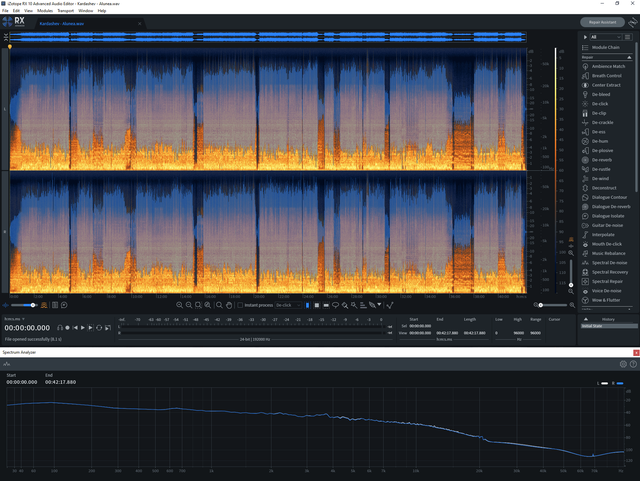Open the Help menu

(102, 11)
